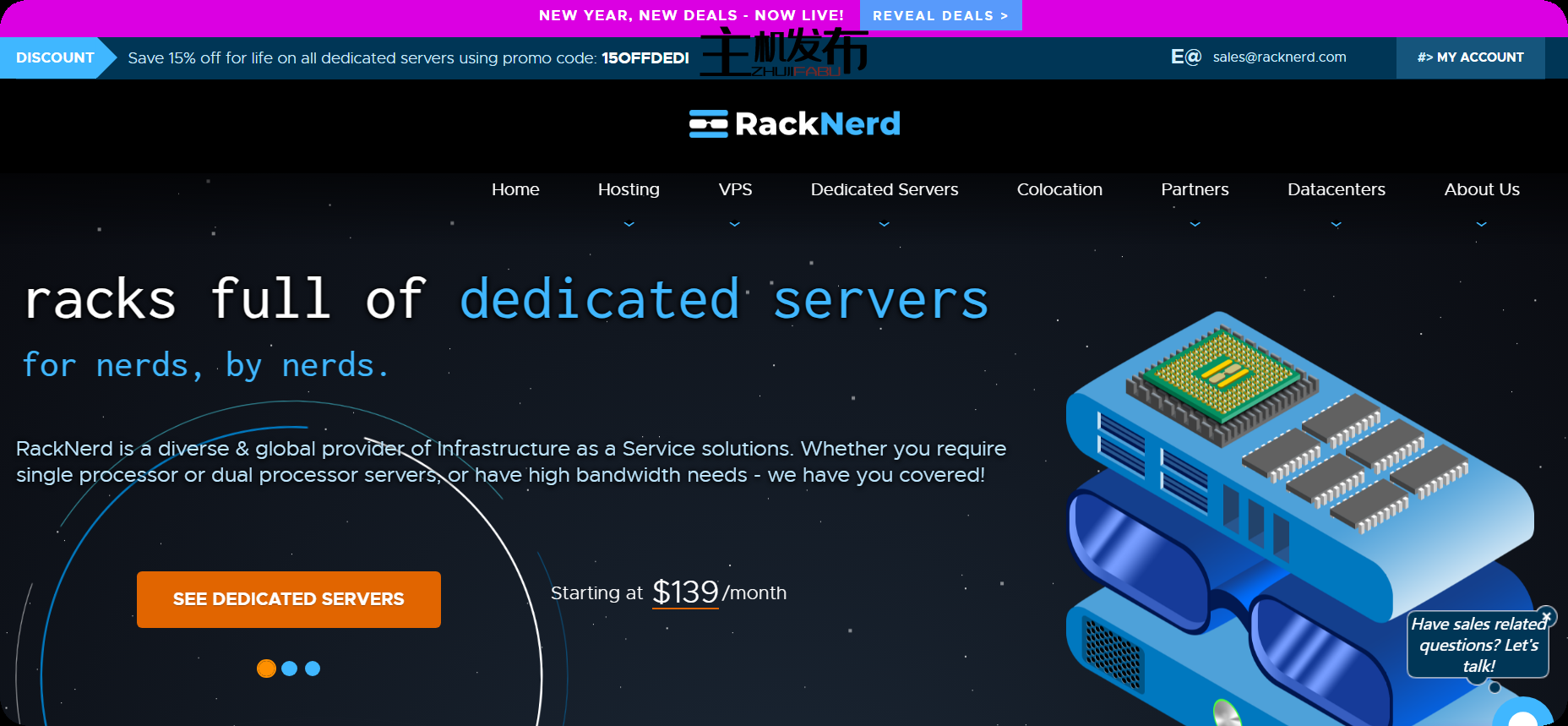Click the RackNerd logo
The height and width of the screenshot is (726, 1568).
(794, 124)
